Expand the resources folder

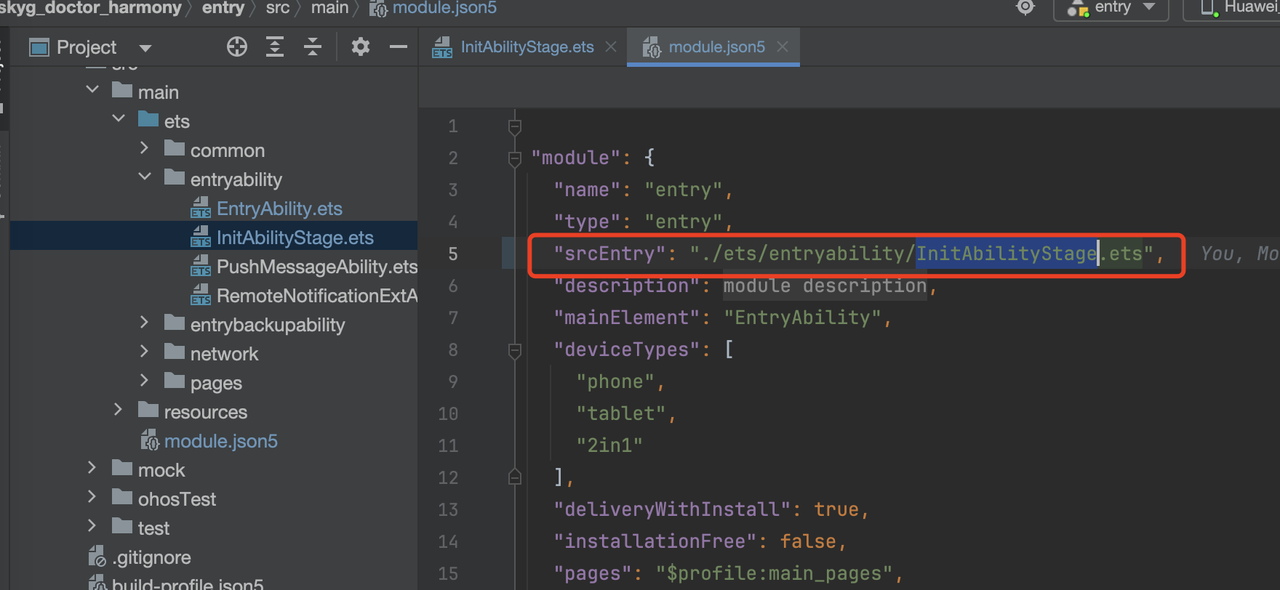pyautogui.click(x=119, y=410)
